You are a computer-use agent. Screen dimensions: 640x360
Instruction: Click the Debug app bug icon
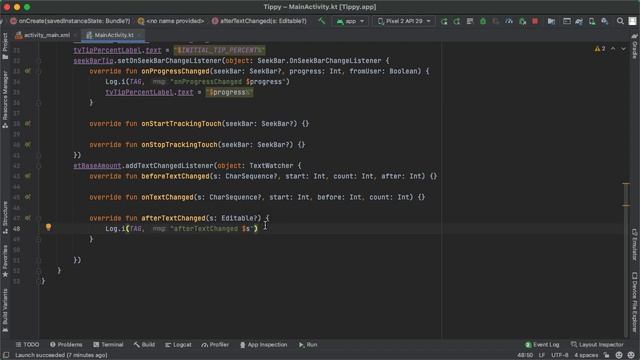click(483, 21)
